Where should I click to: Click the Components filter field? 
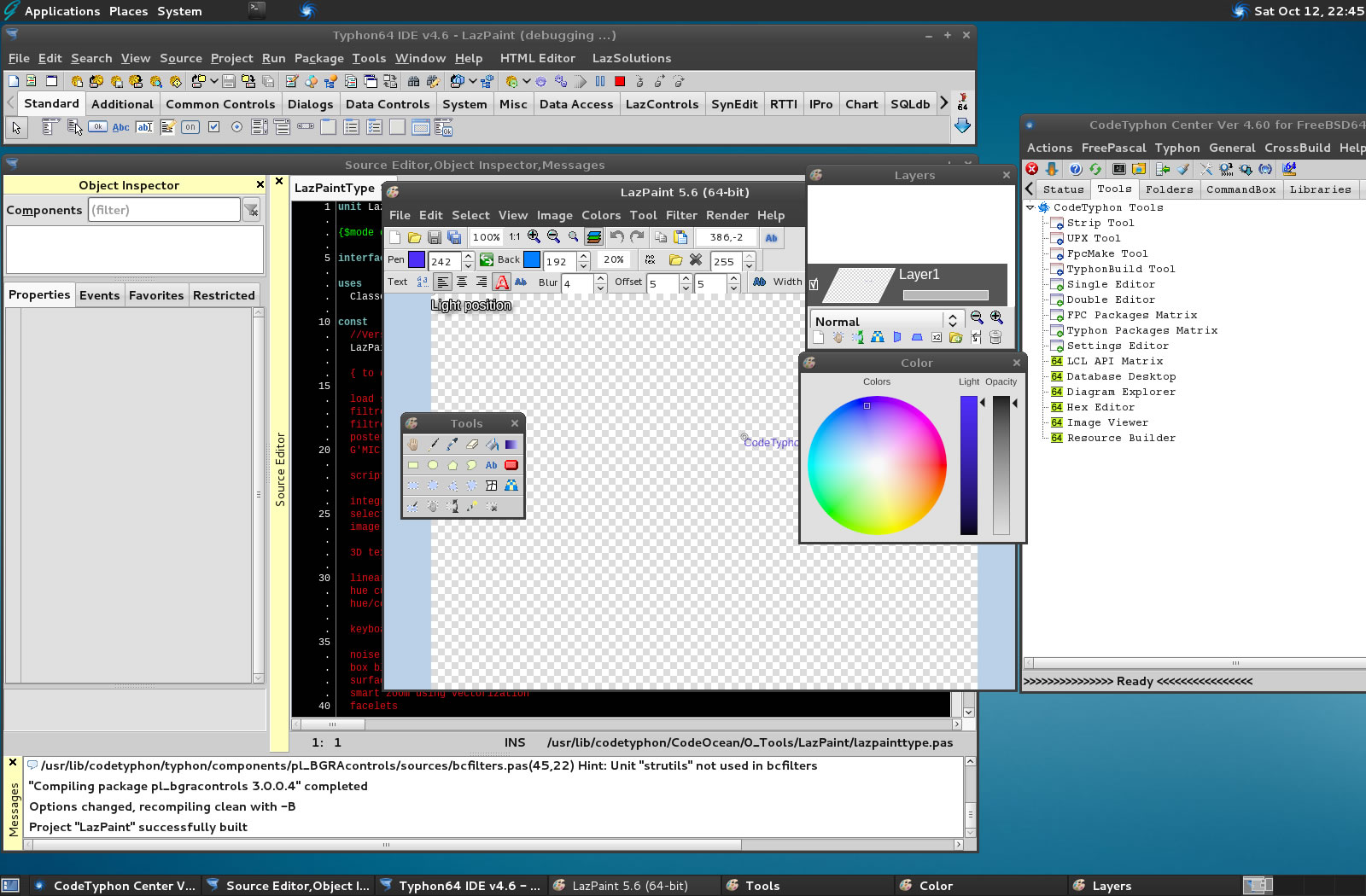coord(164,210)
